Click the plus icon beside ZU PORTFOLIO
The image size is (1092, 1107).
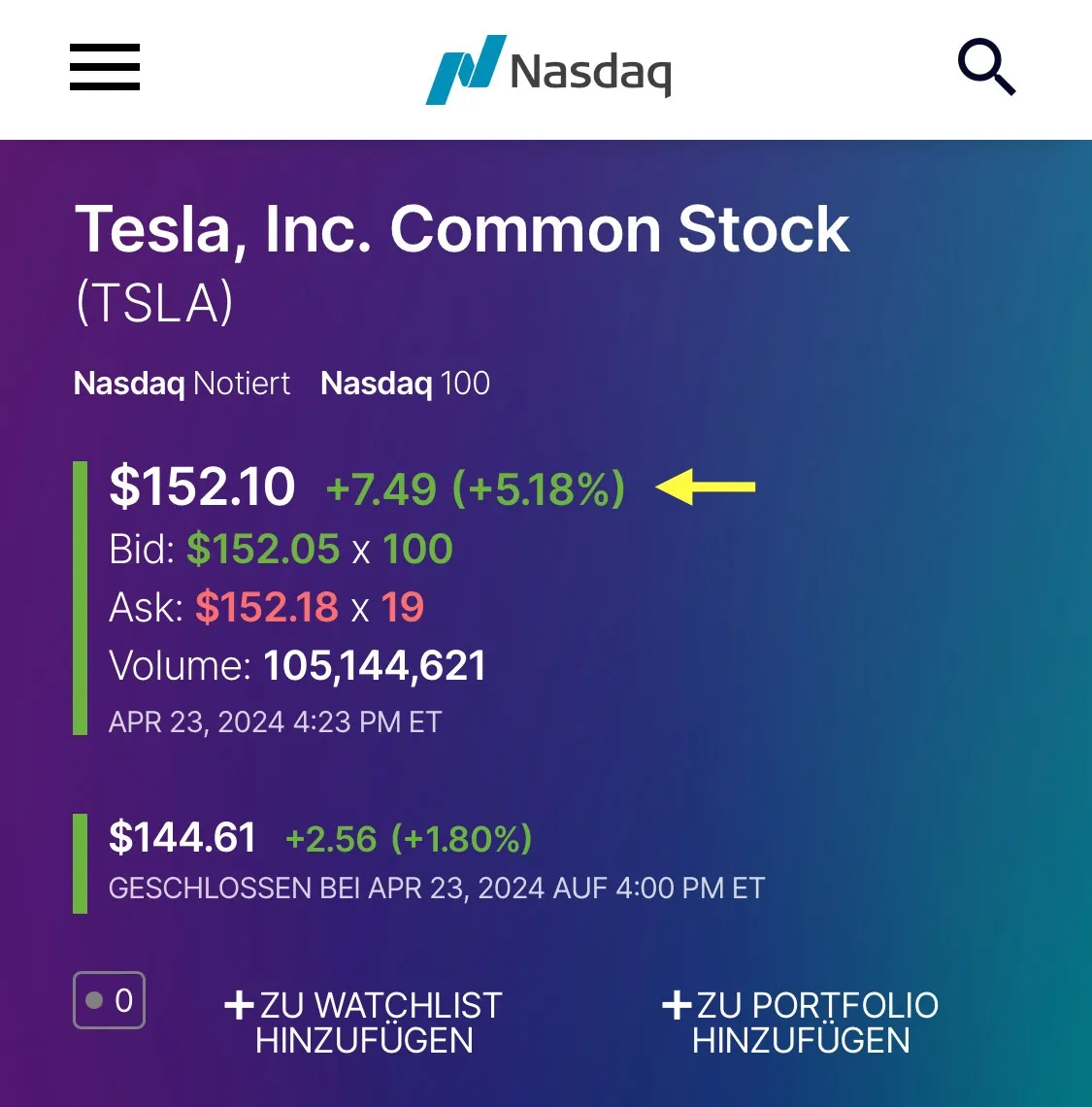675,1007
